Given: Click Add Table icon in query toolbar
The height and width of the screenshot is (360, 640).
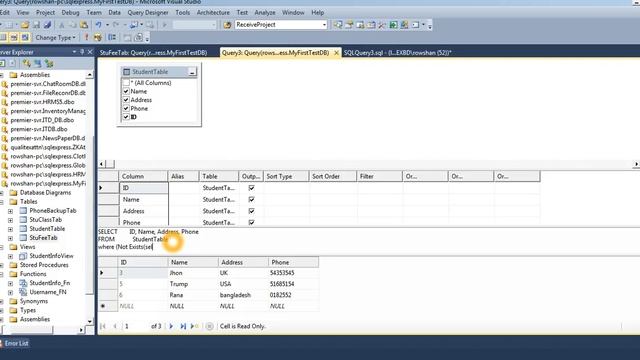Looking at the screenshot, I should 127,38.
